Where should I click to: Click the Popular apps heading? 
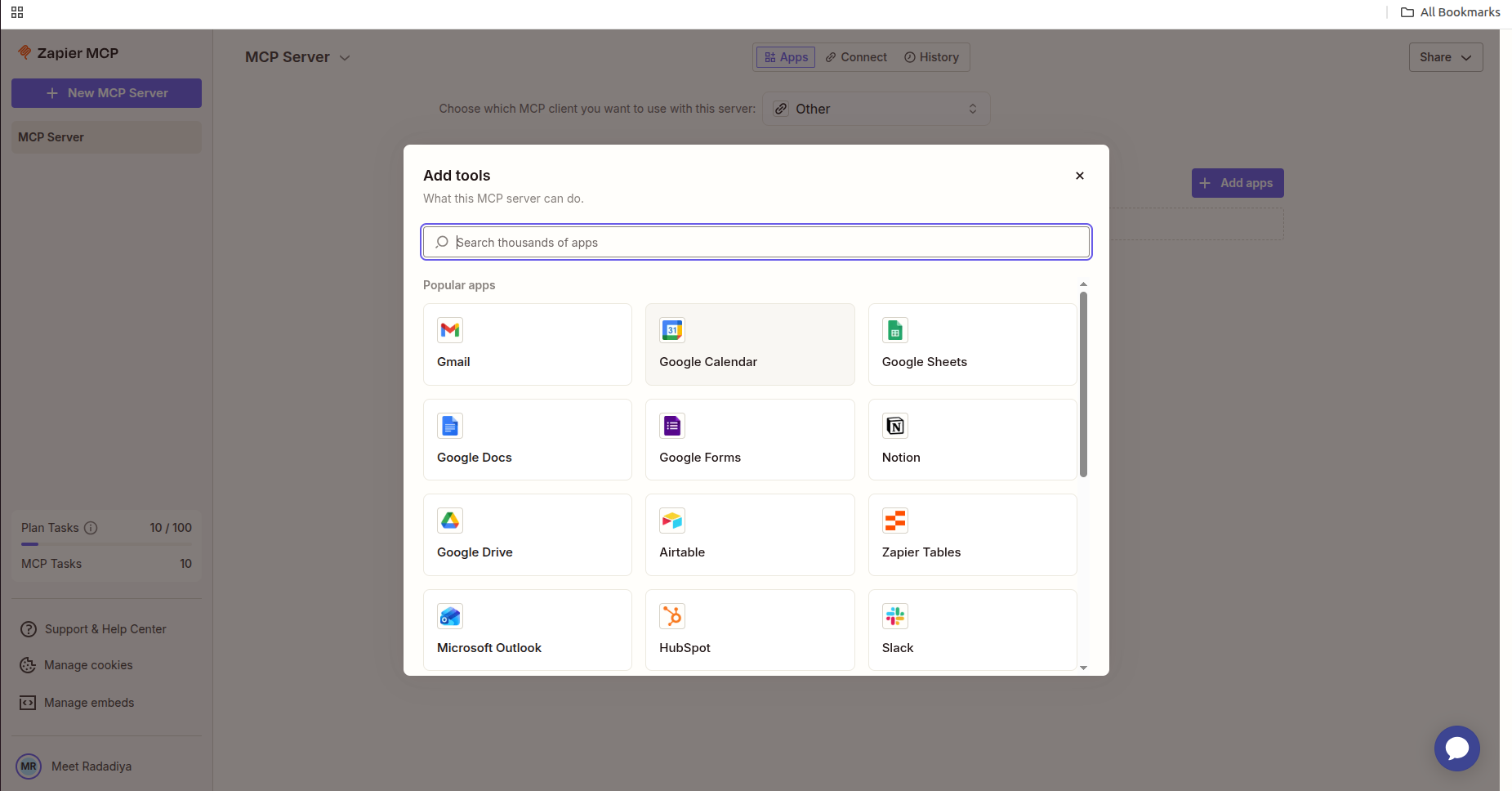click(x=459, y=285)
